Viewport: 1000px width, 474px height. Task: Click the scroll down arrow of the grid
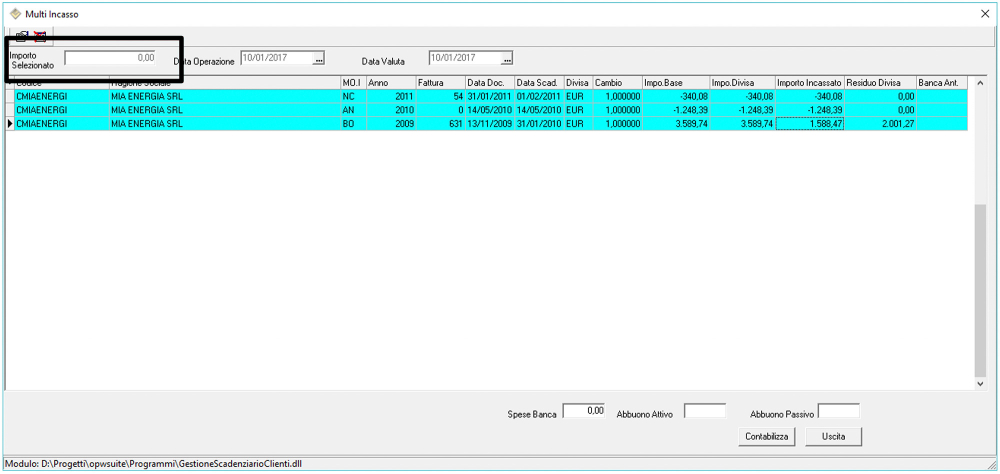(980, 383)
